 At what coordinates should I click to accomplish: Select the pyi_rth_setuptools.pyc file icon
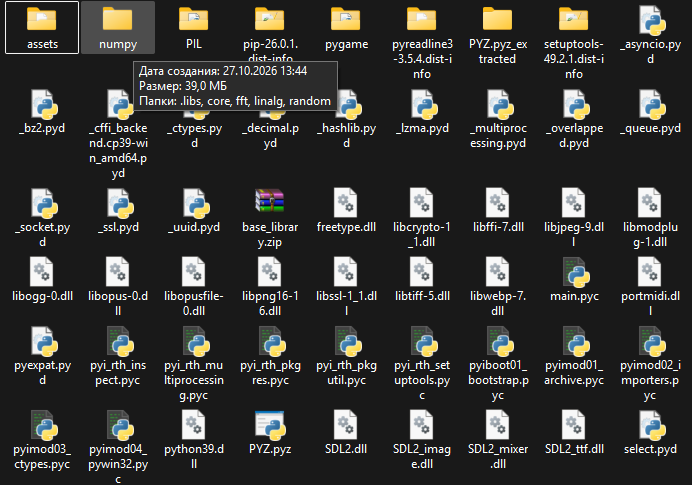click(x=424, y=341)
